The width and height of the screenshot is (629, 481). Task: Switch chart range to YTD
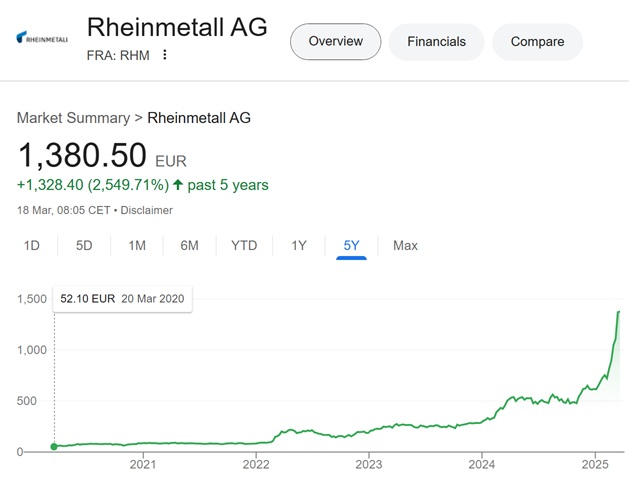pos(244,245)
